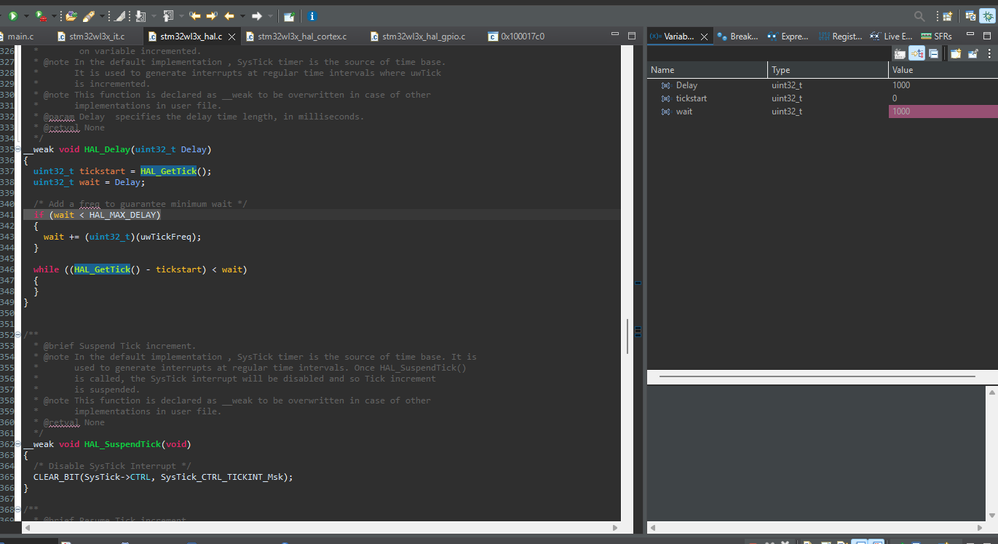Toggle Show Type Names in Variables view
The height and width of the screenshot is (544, 998).
pos(900,53)
